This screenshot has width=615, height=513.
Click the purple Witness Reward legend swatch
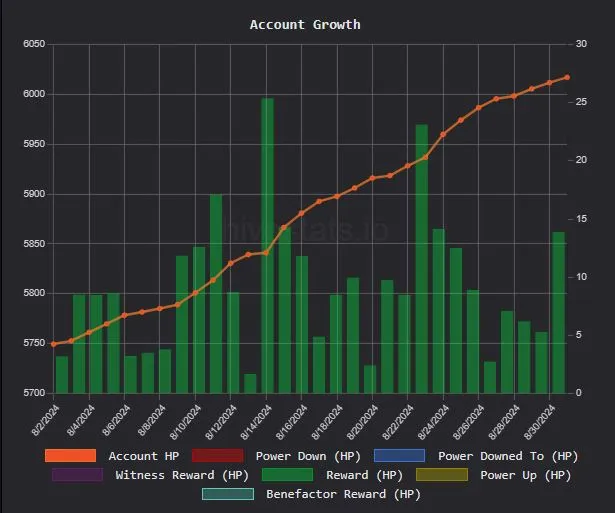[x=78, y=475]
